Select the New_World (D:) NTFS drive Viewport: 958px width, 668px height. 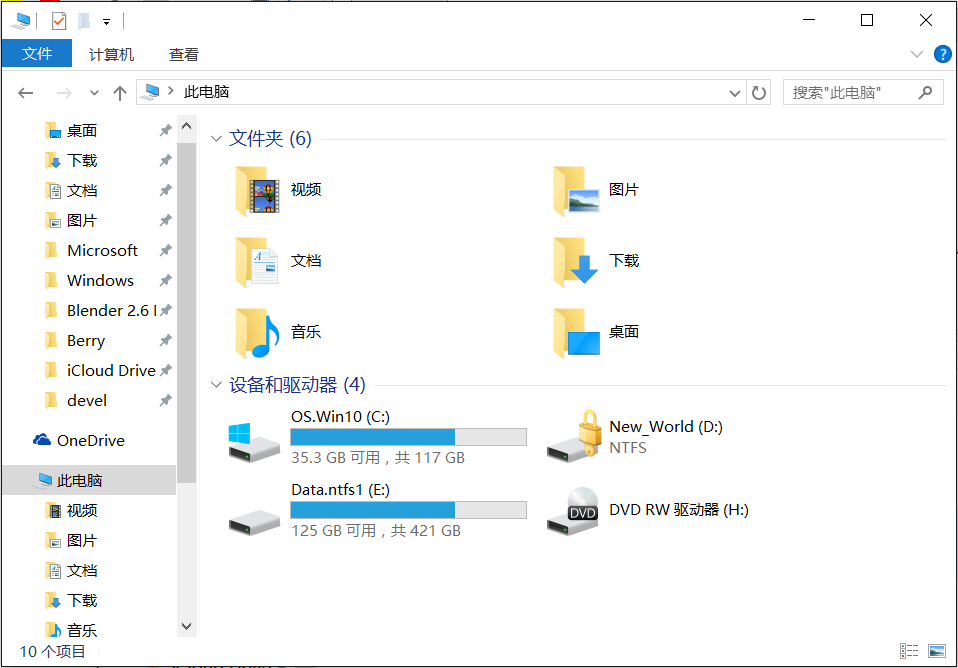[666, 426]
